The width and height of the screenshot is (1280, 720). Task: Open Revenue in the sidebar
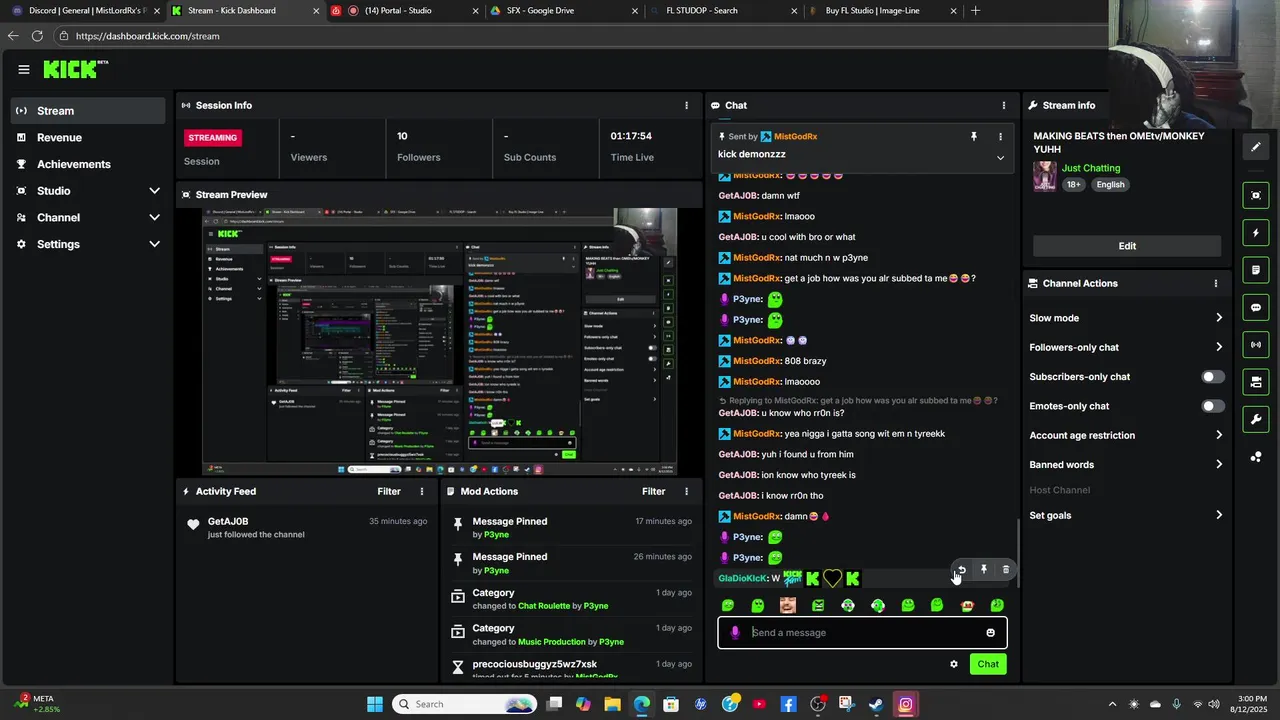click(x=88, y=137)
